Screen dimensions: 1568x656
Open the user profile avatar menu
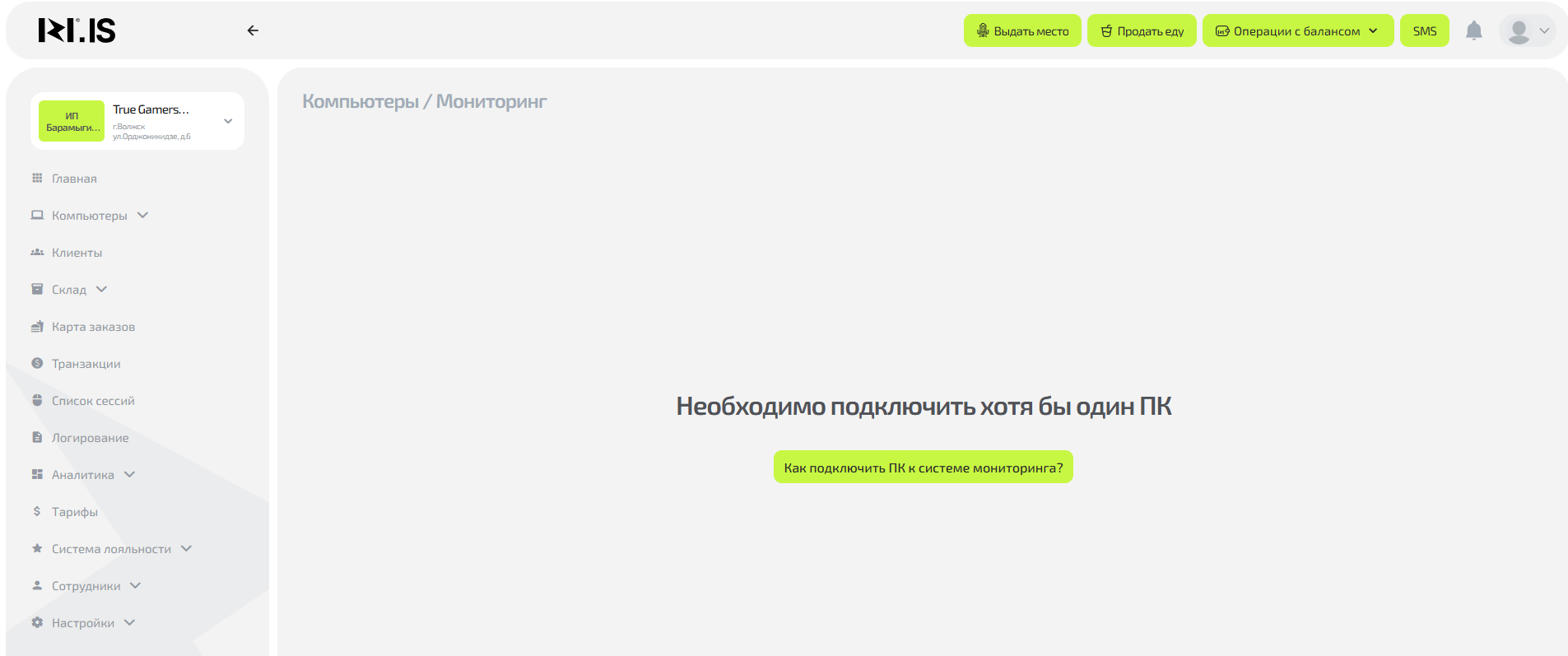tap(1527, 31)
